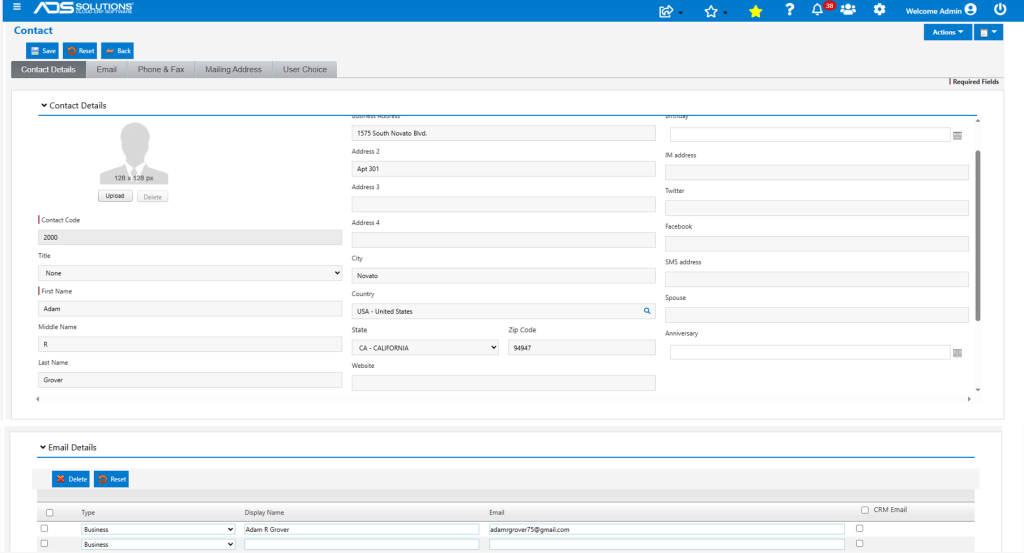Click the Contact Details vertical scrollbar
1024x553 pixels.
click(x=978, y=236)
